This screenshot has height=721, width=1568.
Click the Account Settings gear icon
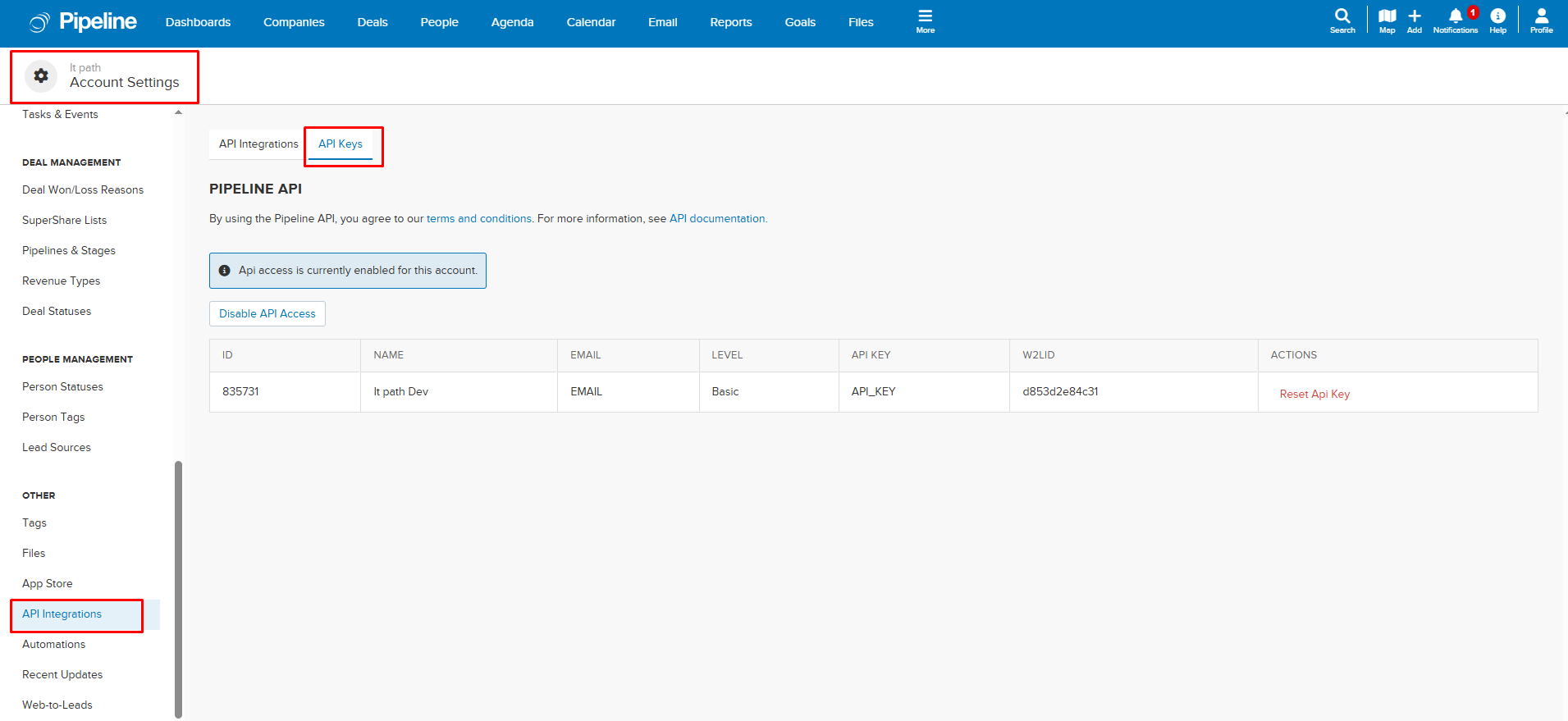[x=41, y=76]
